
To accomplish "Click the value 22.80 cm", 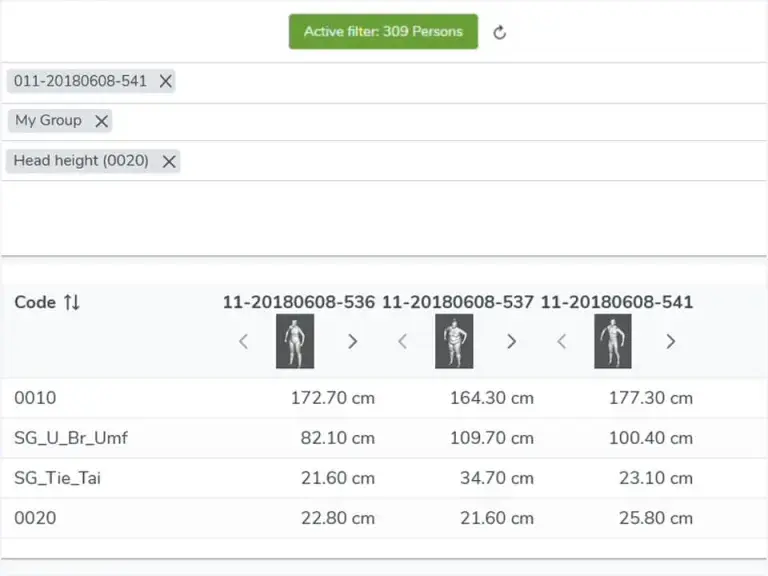I will pos(338,518).
